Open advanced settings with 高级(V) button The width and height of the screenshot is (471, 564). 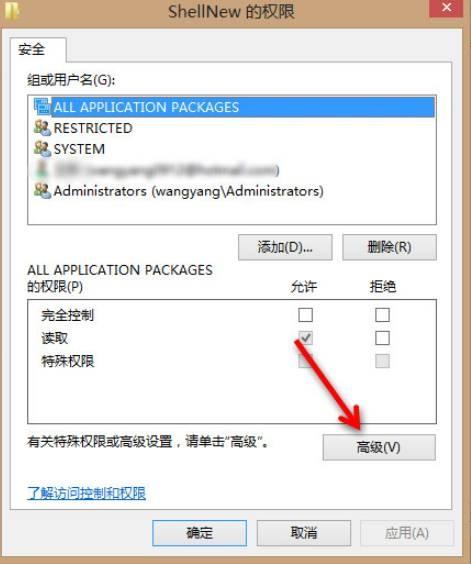pyautogui.click(x=379, y=447)
